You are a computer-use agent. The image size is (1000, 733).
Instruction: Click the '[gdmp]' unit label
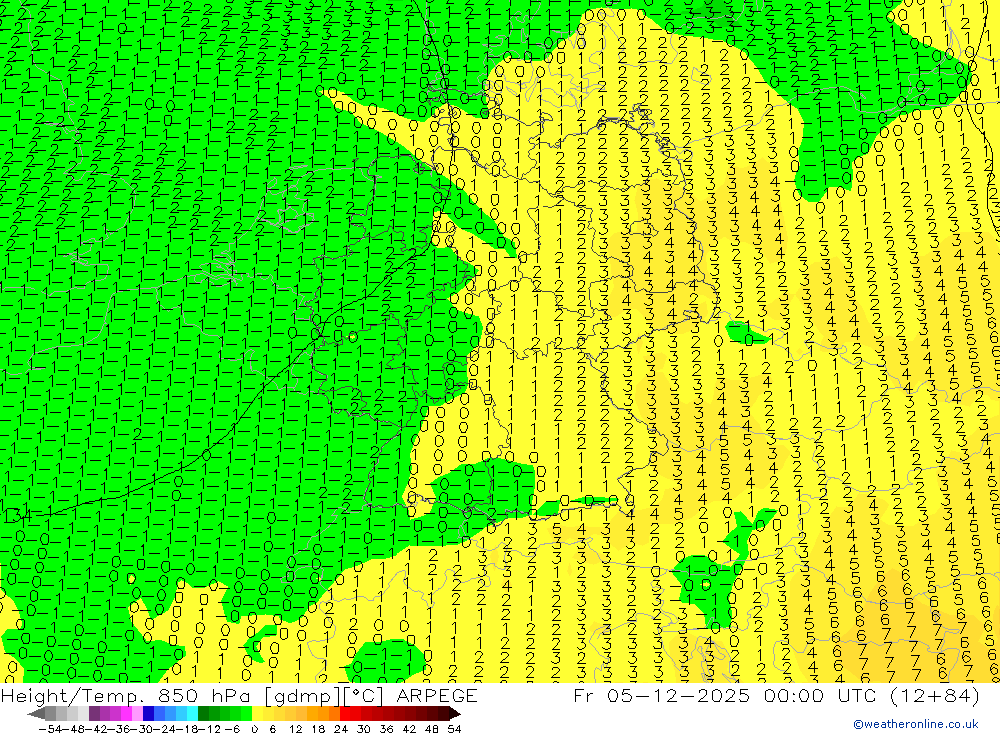(x=302, y=696)
